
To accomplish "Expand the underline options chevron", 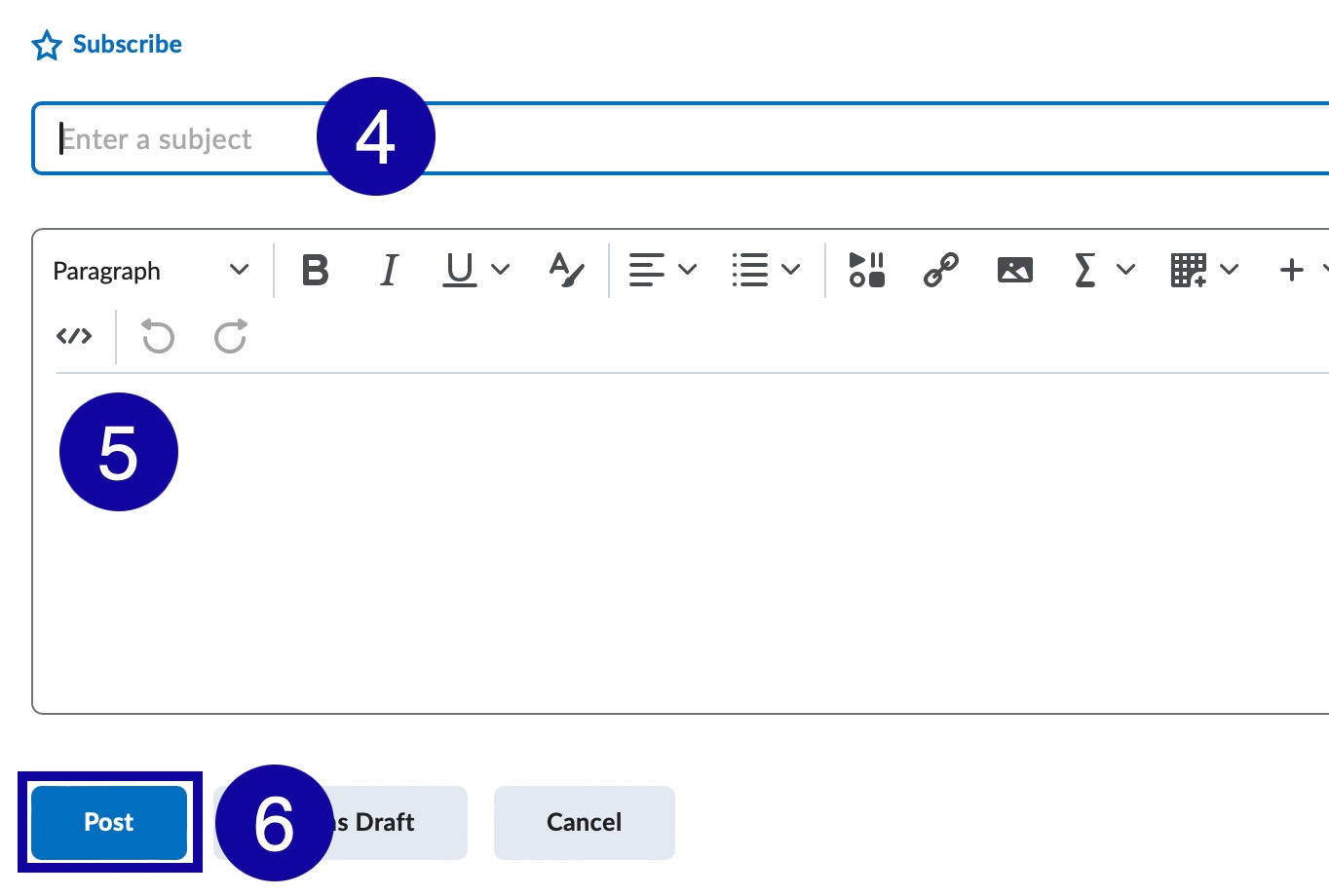I will [500, 270].
